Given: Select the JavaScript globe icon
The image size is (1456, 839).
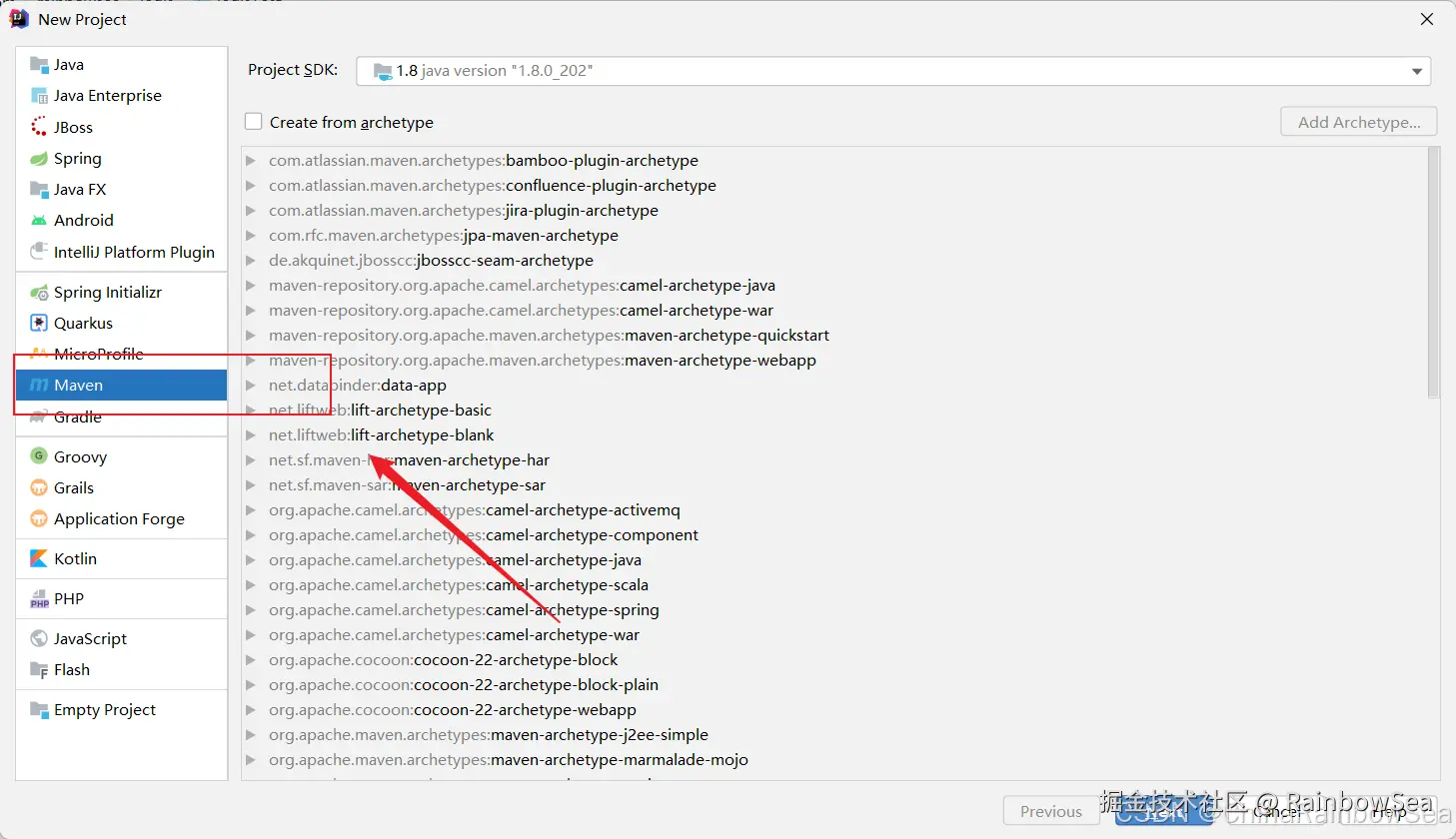Looking at the screenshot, I should pyautogui.click(x=39, y=638).
